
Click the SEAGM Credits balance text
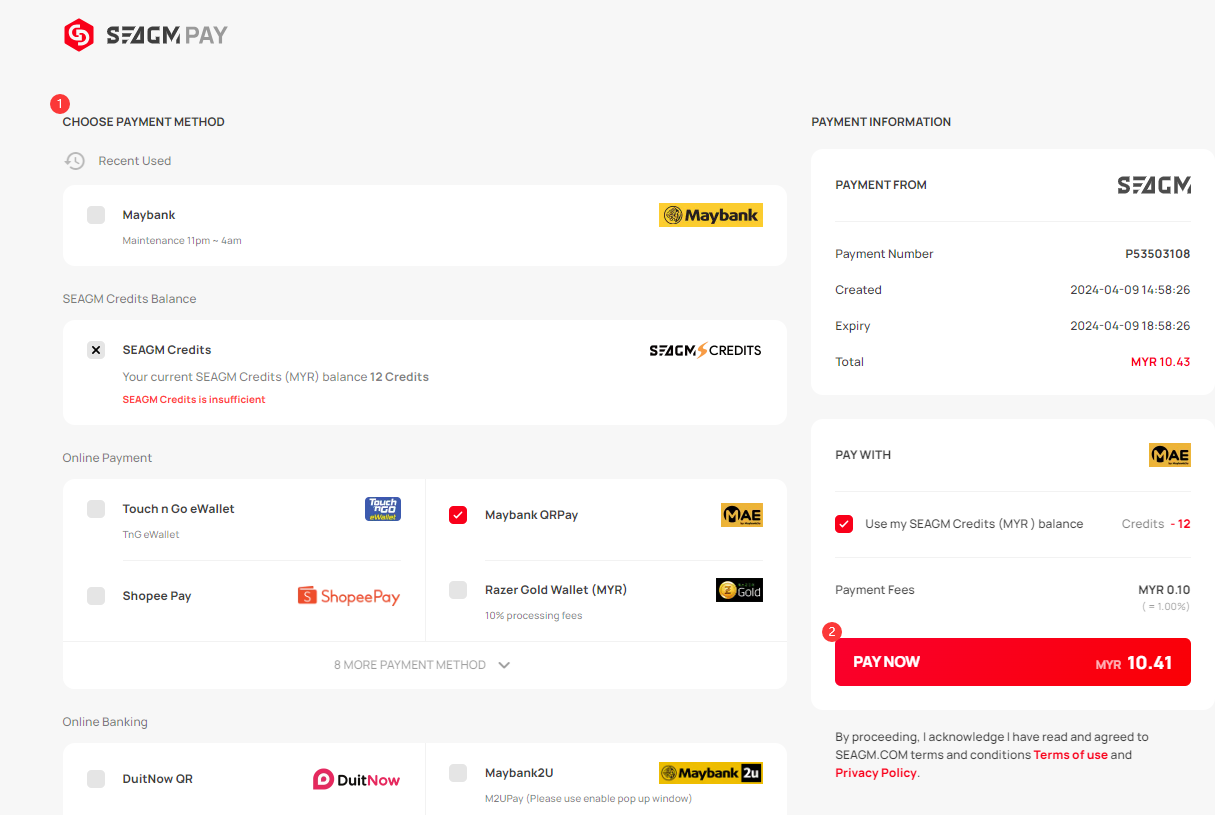tap(276, 377)
